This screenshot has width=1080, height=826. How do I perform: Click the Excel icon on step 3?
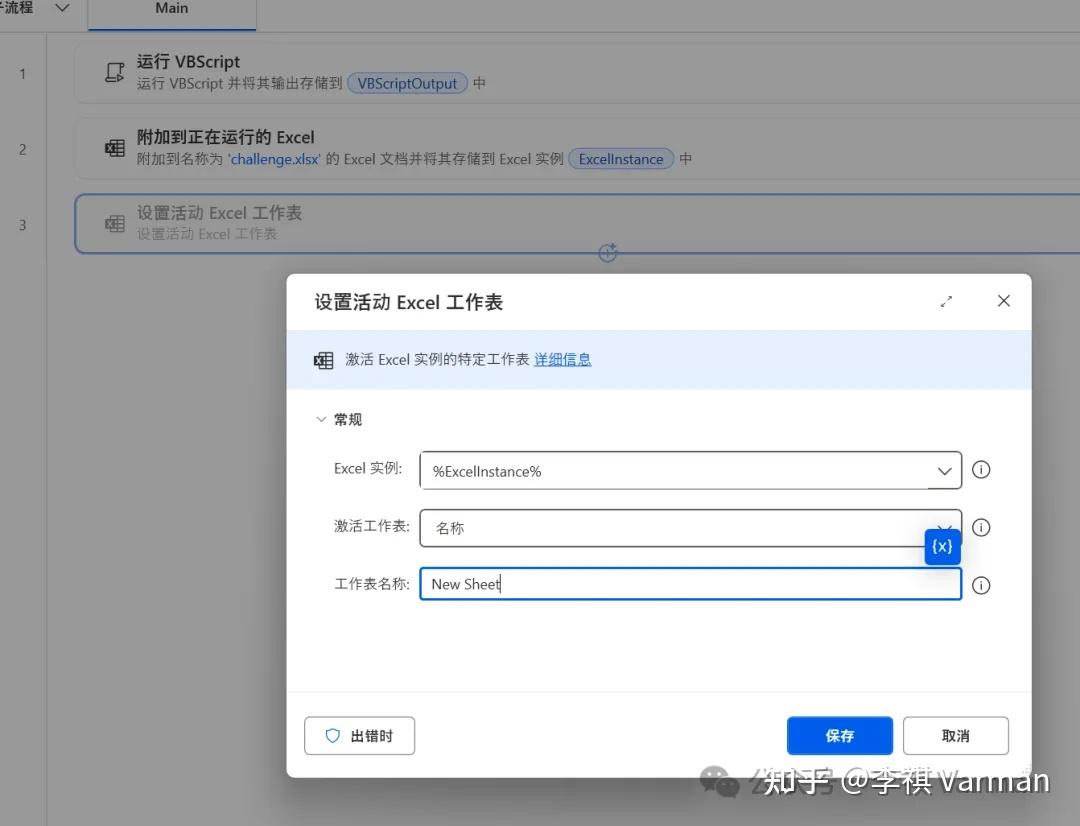tap(114, 223)
